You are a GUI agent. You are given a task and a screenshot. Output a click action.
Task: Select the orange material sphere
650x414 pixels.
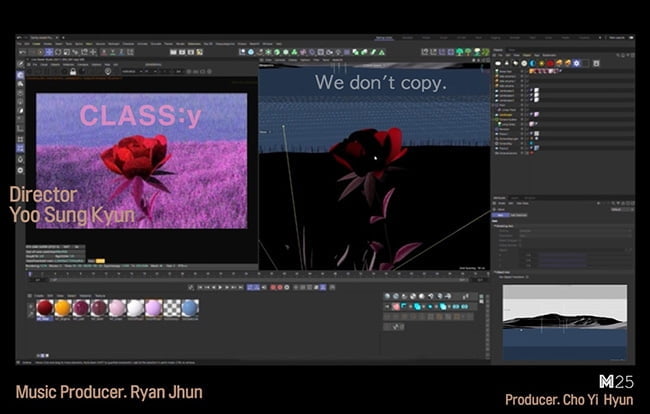63,308
